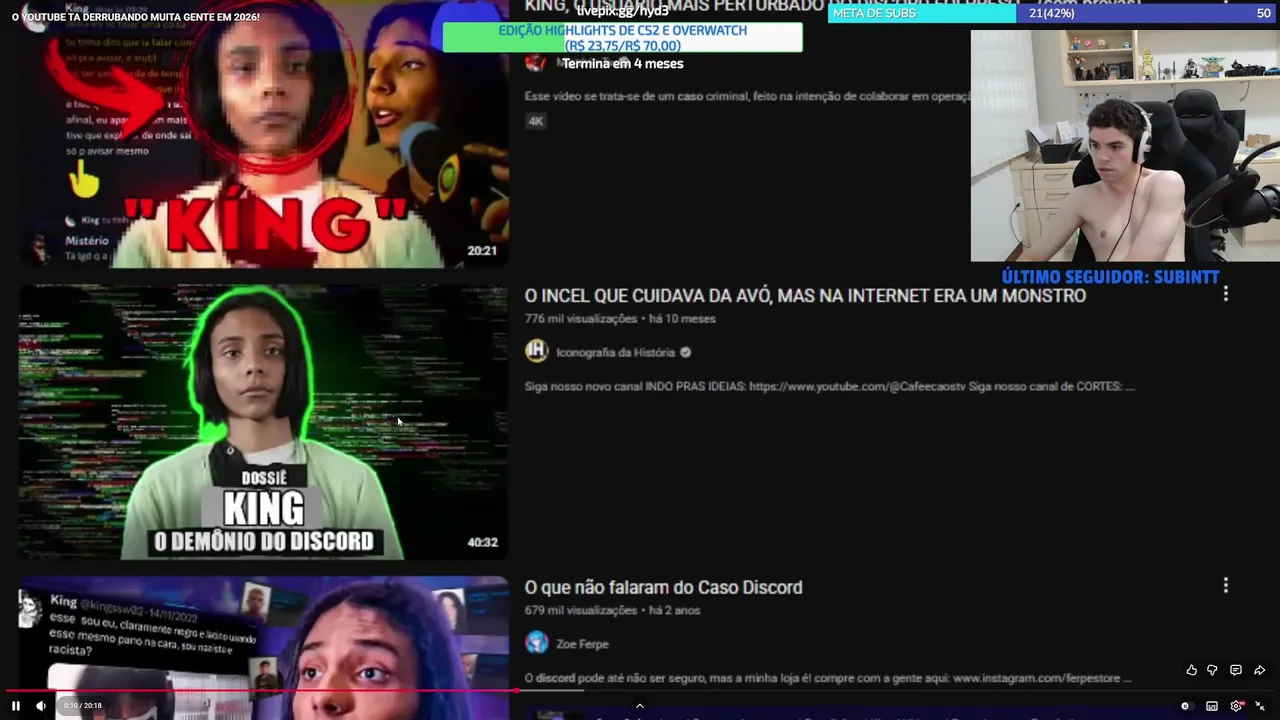Open the comments panel icon
The width and height of the screenshot is (1280, 720).
pos(1236,670)
